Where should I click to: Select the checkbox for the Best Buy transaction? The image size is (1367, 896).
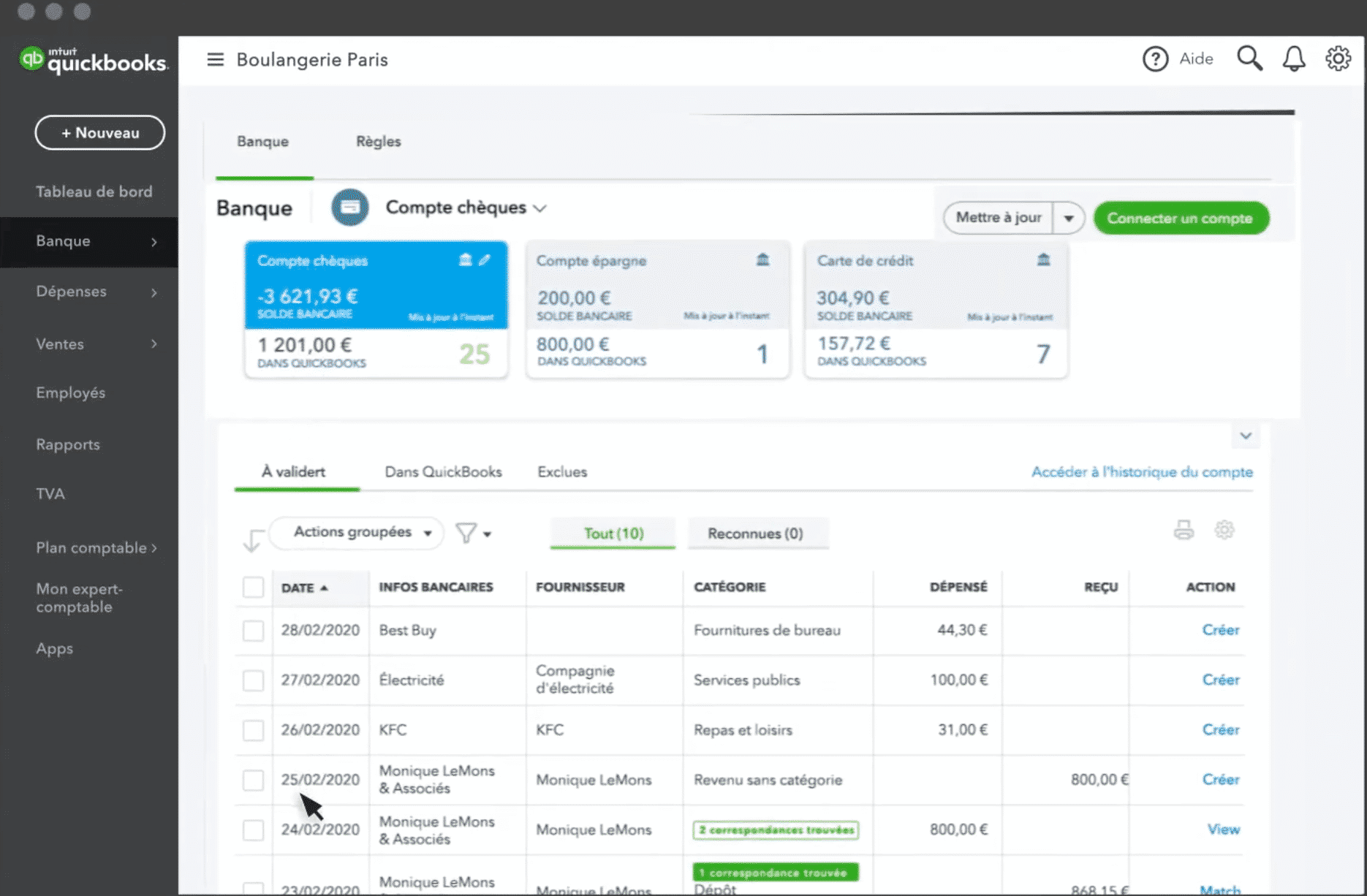(x=253, y=630)
